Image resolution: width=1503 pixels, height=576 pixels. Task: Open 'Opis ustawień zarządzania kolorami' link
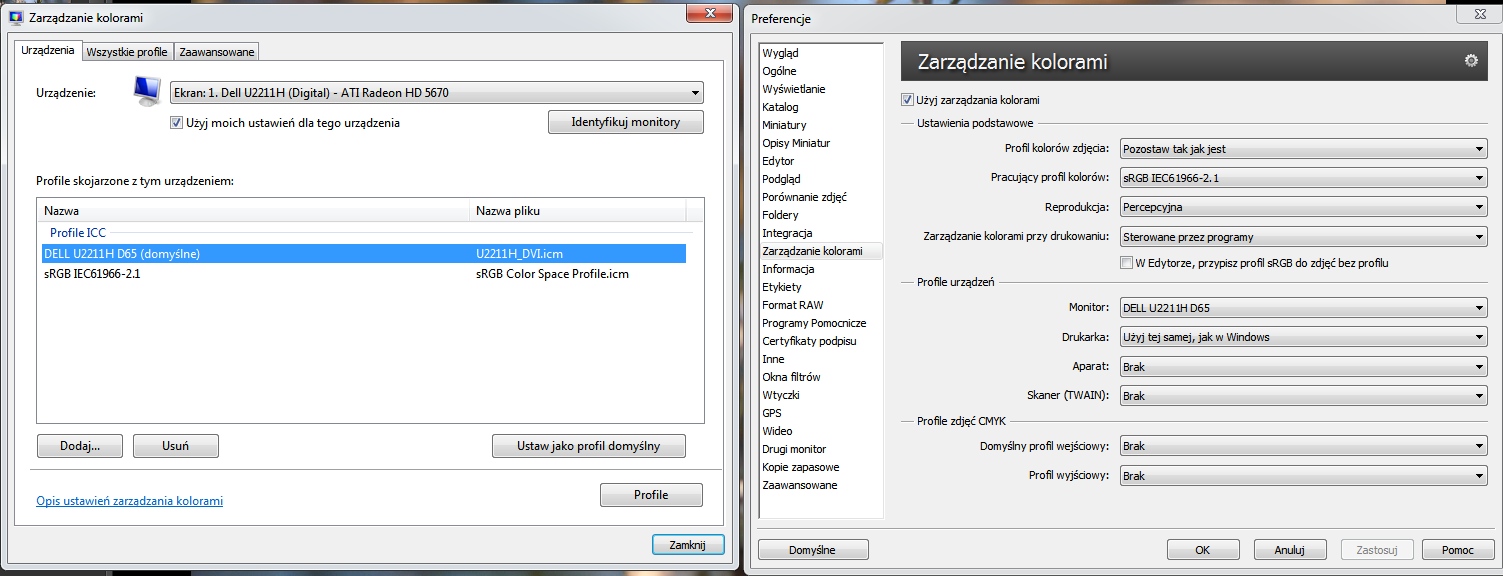tap(129, 501)
